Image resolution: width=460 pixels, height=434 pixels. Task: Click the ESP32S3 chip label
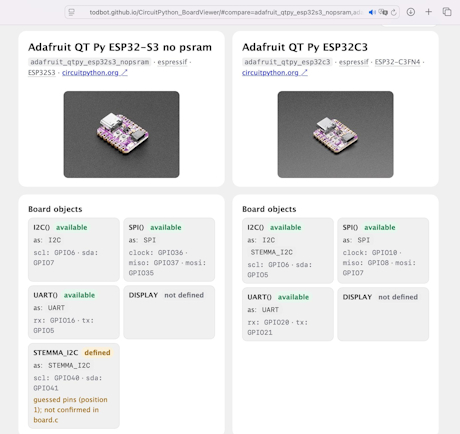(42, 73)
